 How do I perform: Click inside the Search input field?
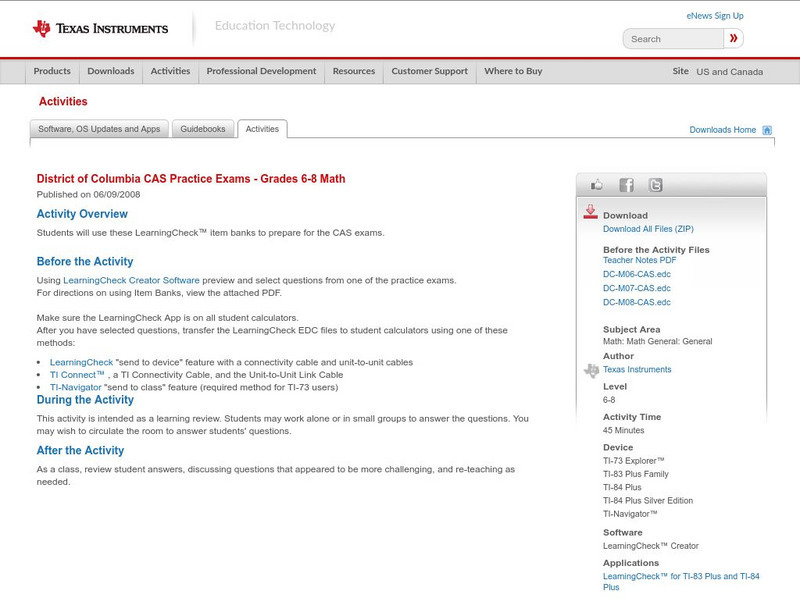pyautogui.click(x=670, y=38)
